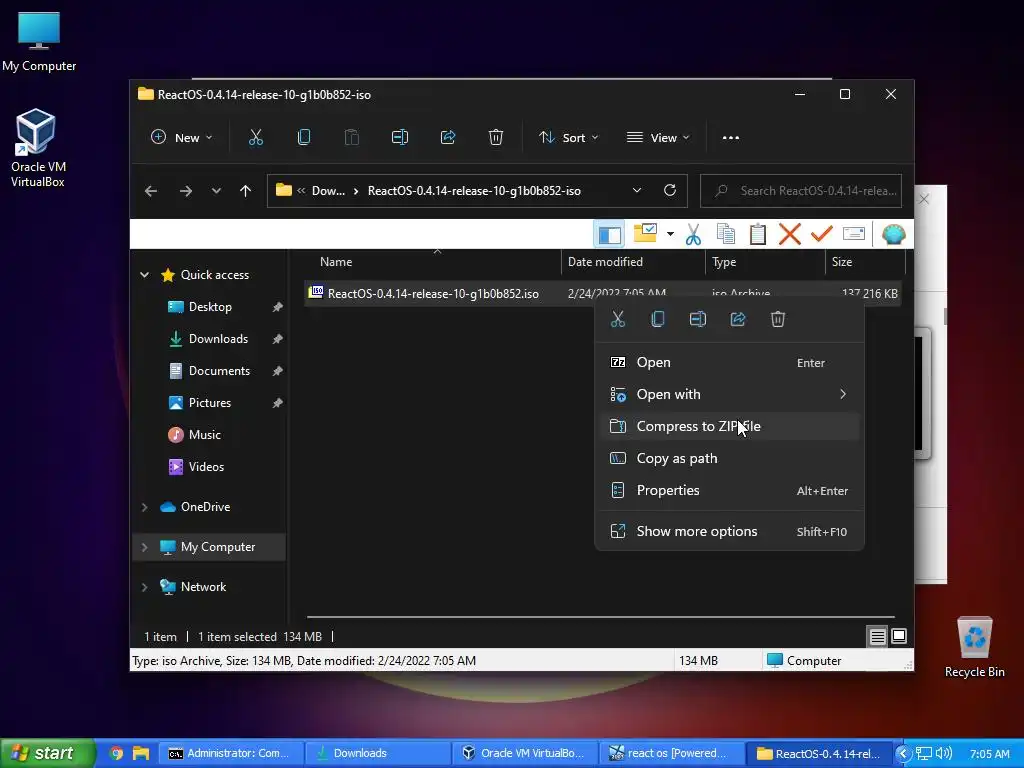Click the Rename icon in the Explorer command bar
This screenshot has height=768, width=1024.
pos(400,137)
